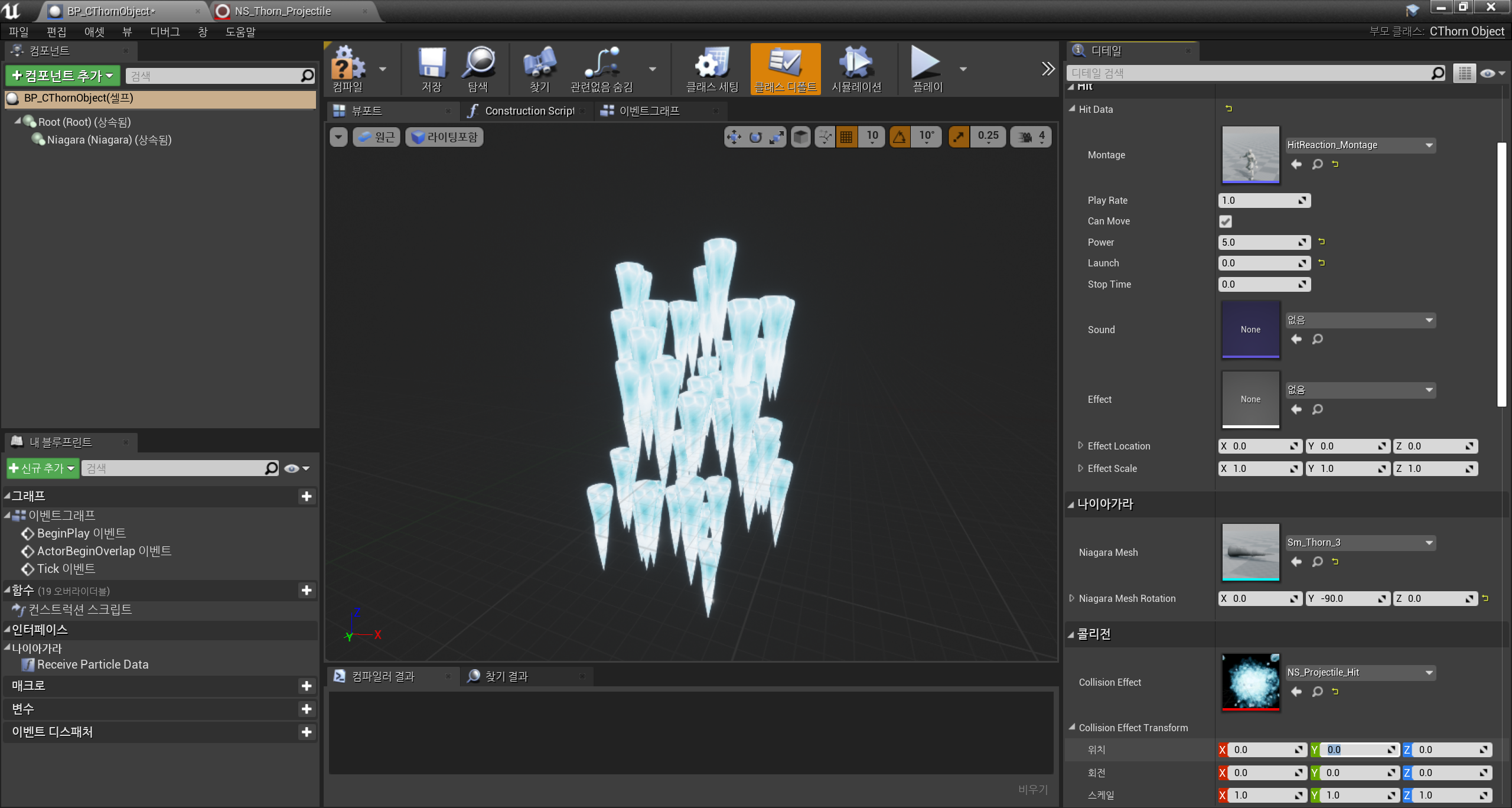The width and height of the screenshot is (1512, 808).
Task: Click the NS_Projectile_Hit collision effect thumbnail
Action: (1250, 682)
